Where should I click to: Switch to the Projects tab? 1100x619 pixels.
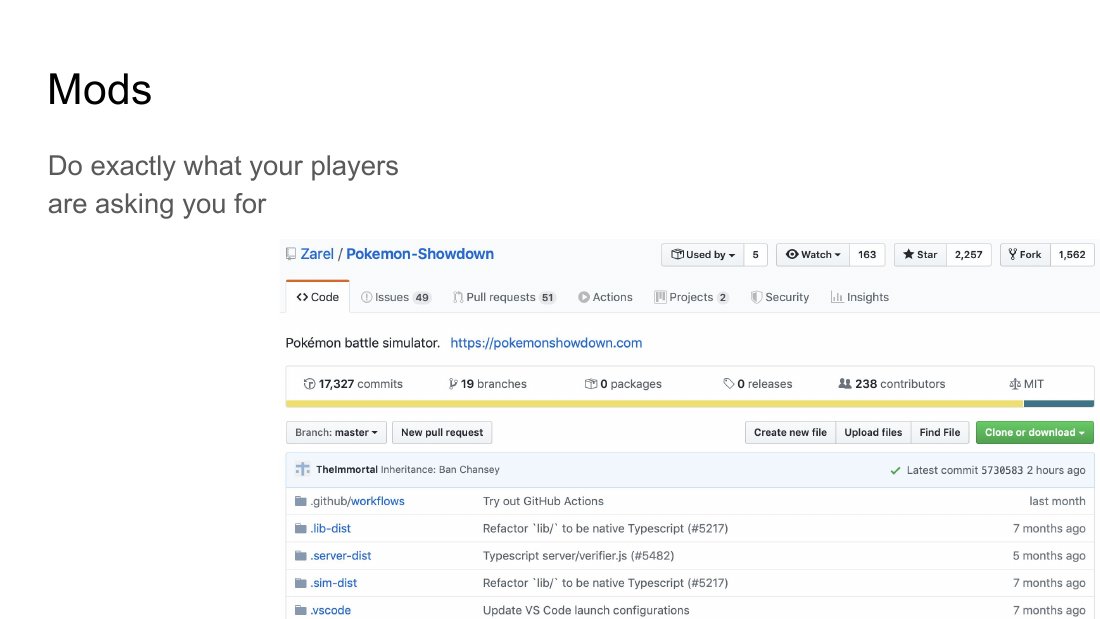[691, 298]
